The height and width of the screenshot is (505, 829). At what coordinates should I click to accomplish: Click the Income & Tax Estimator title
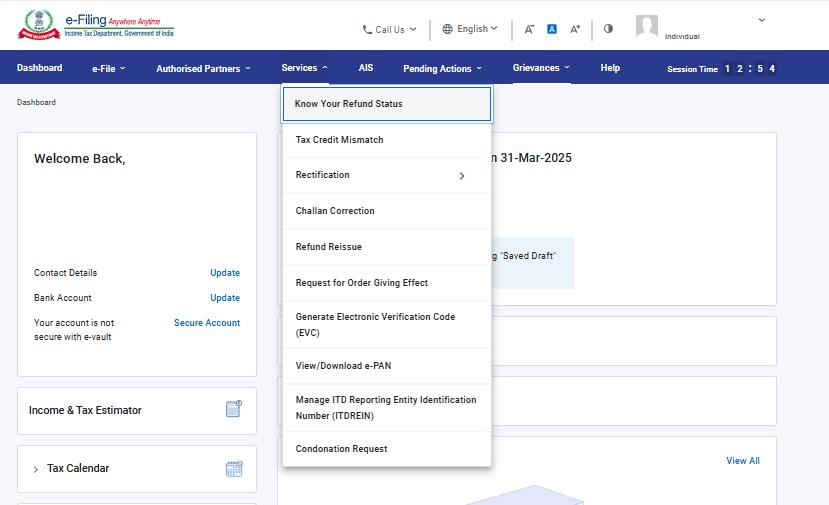click(x=85, y=410)
